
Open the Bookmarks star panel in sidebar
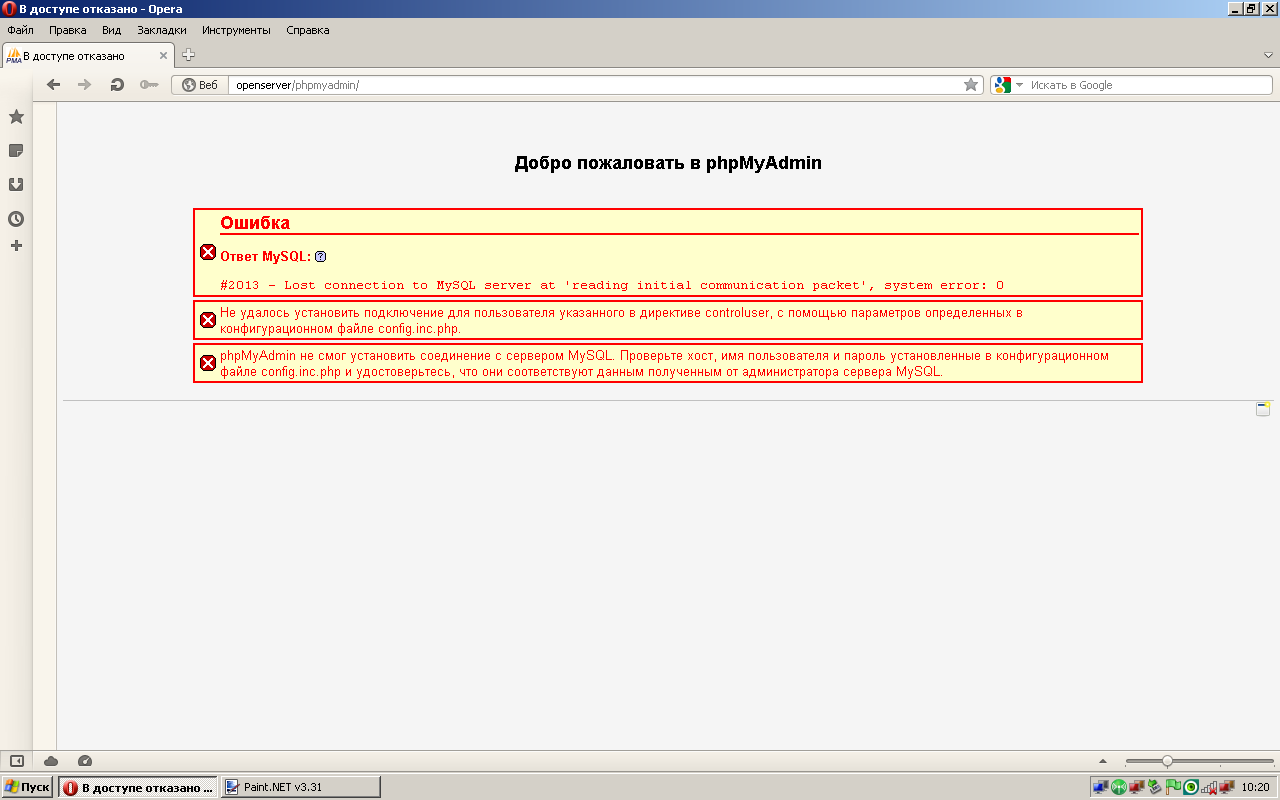point(16,117)
